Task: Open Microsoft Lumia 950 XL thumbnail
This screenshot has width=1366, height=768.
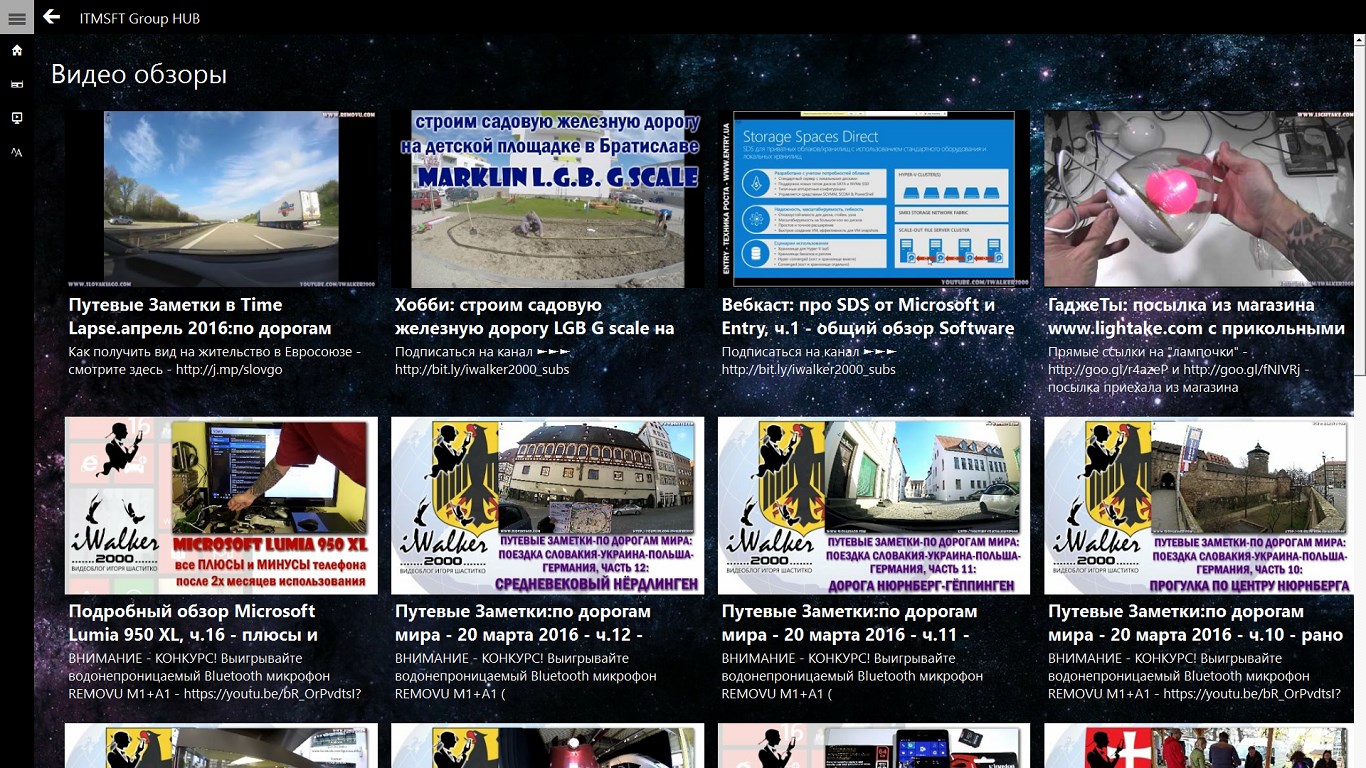Action: pyautogui.click(x=221, y=506)
